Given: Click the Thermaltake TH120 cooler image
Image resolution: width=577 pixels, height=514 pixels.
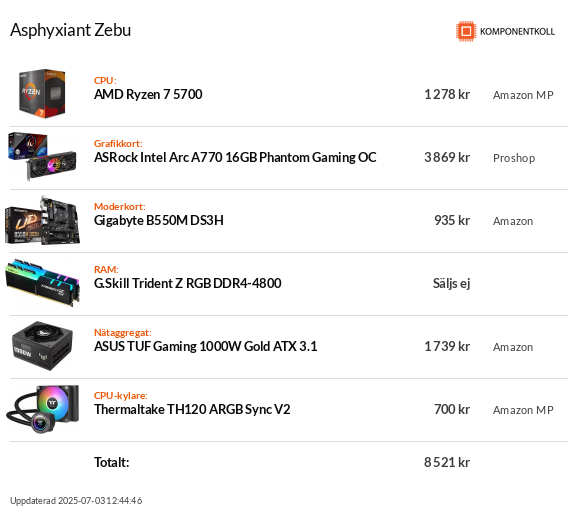Looking at the screenshot, I should (42, 409).
